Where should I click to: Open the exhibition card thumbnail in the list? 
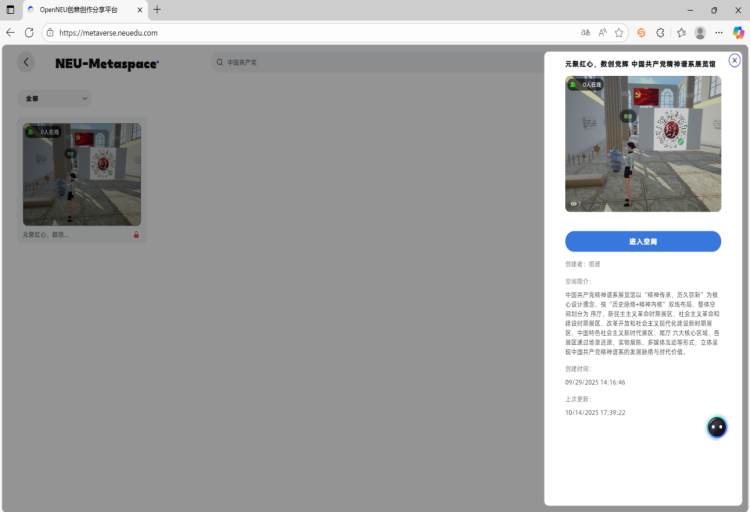pos(82,174)
